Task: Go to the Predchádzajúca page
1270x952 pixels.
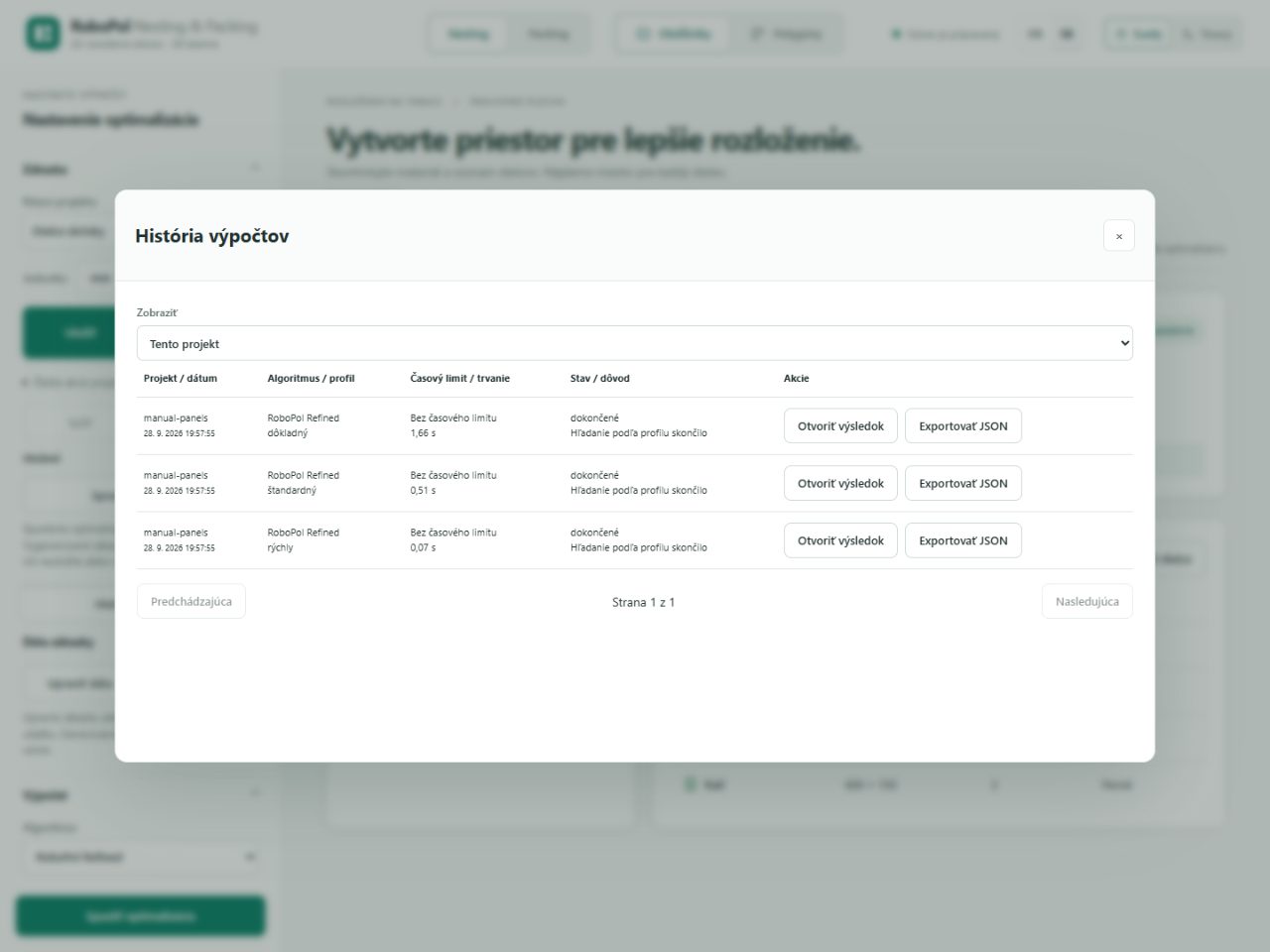Action: pos(191,602)
